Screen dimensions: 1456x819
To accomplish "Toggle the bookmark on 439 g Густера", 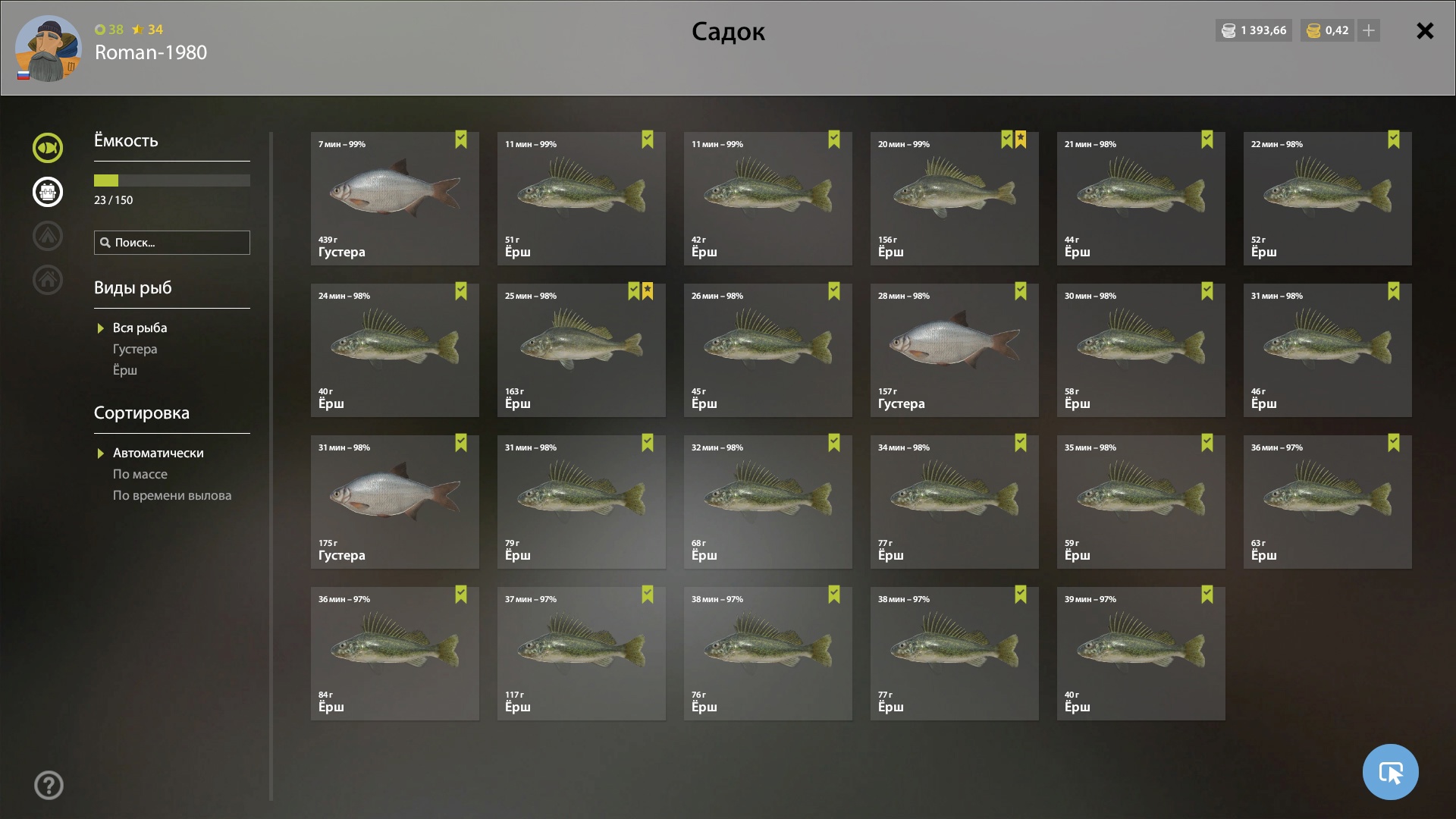I will pos(461,140).
